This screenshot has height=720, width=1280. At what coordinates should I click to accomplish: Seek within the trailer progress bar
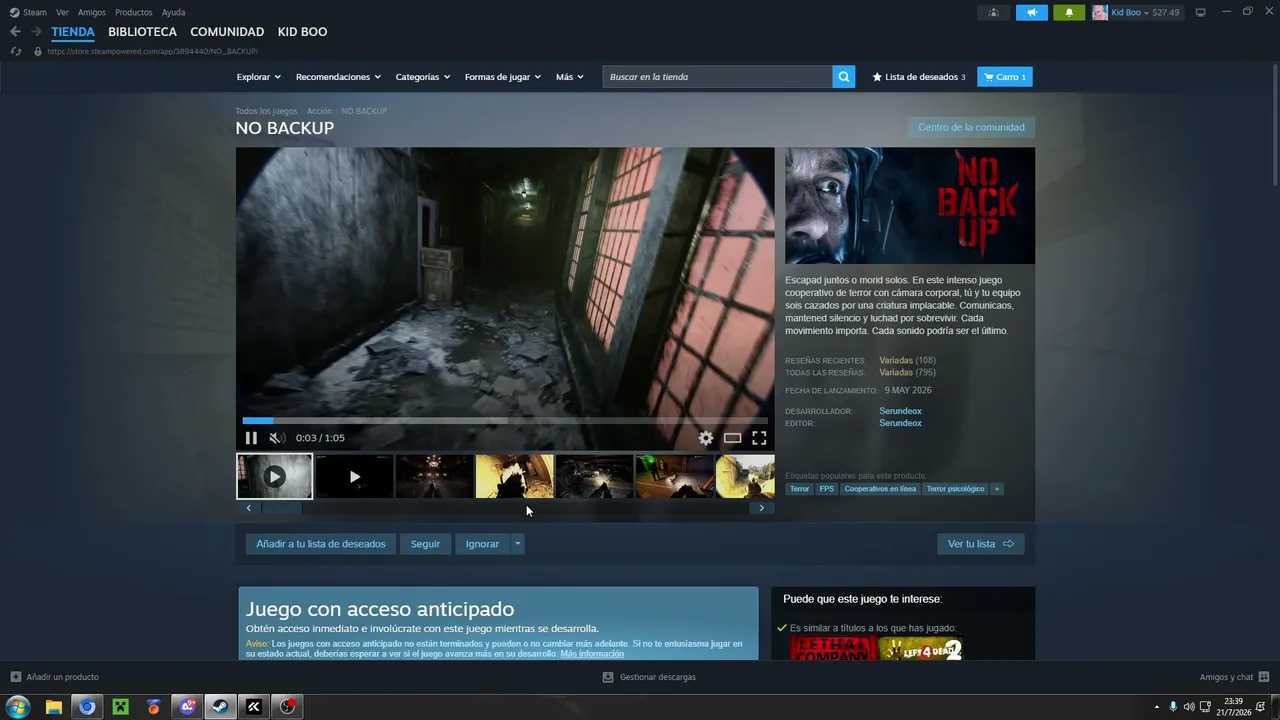pyautogui.click(x=505, y=421)
